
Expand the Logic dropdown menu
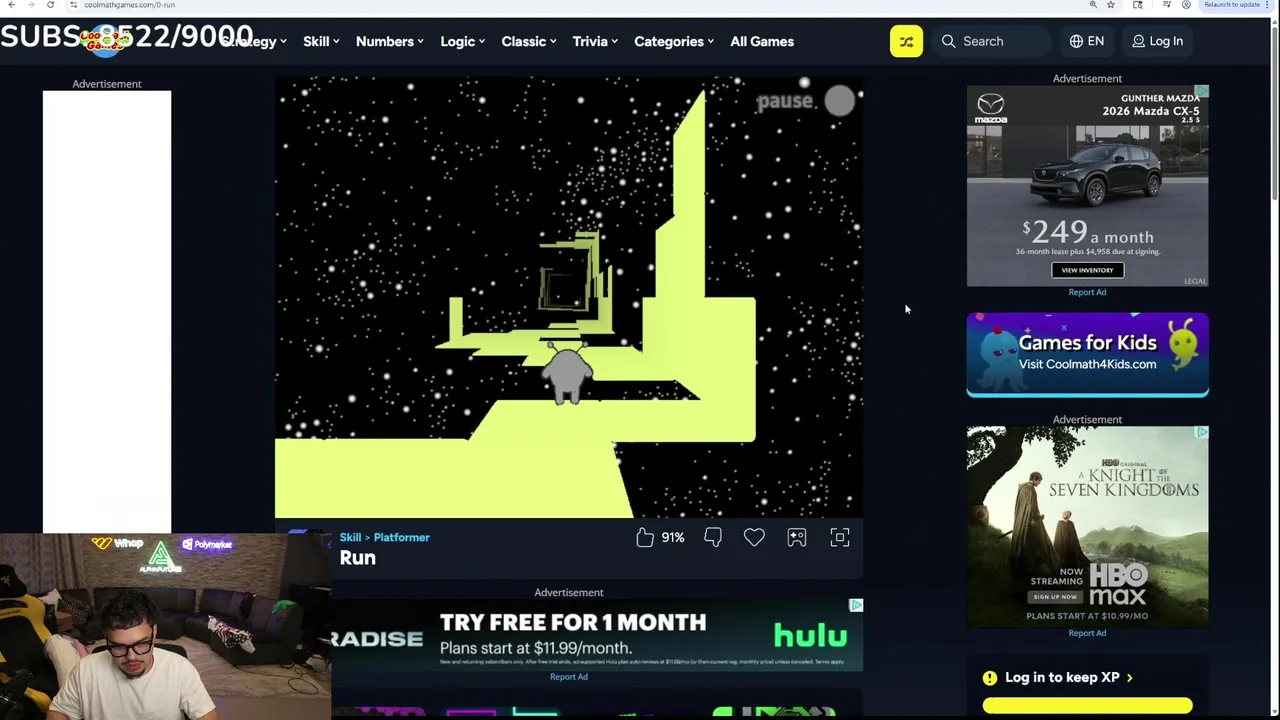[463, 41]
